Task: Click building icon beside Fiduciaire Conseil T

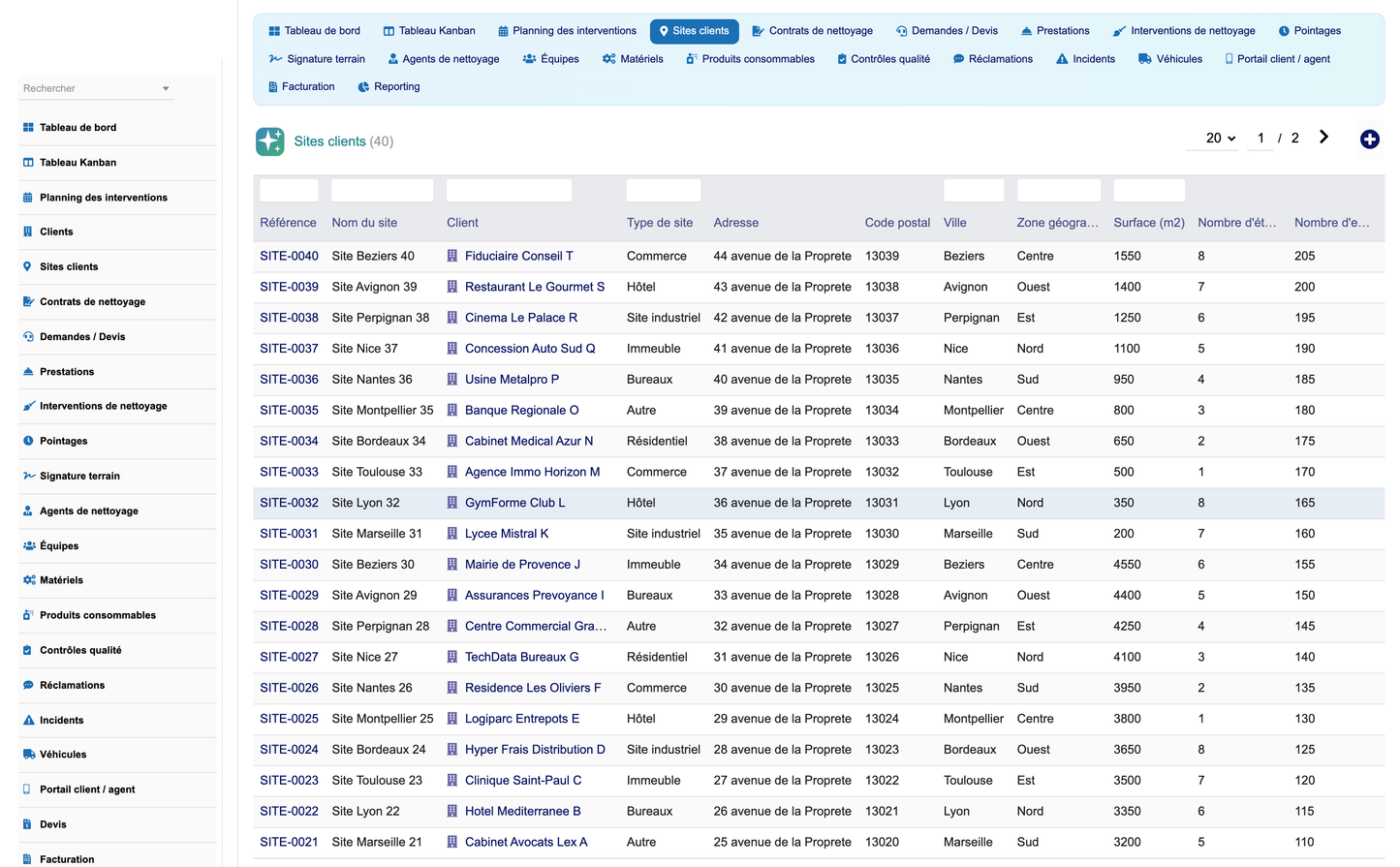Action: (x=452, y=257)
